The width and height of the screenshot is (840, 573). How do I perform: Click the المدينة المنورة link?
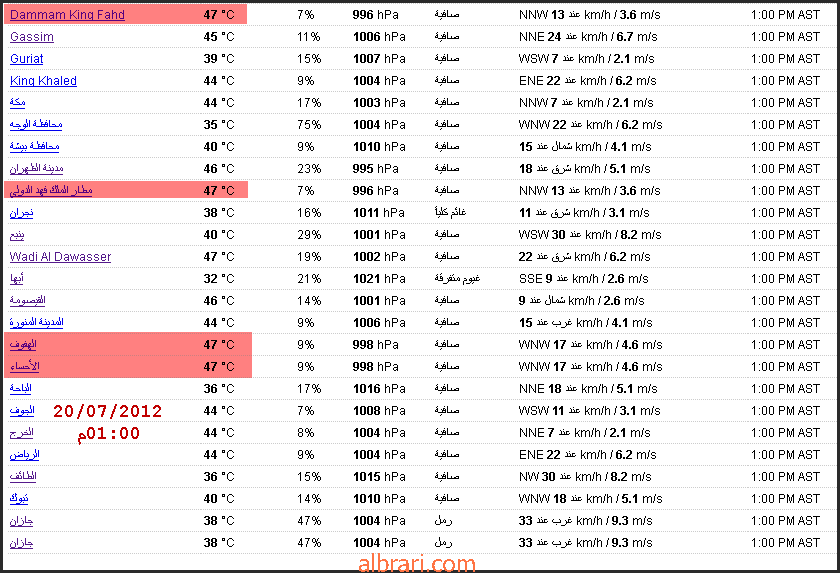36,322
